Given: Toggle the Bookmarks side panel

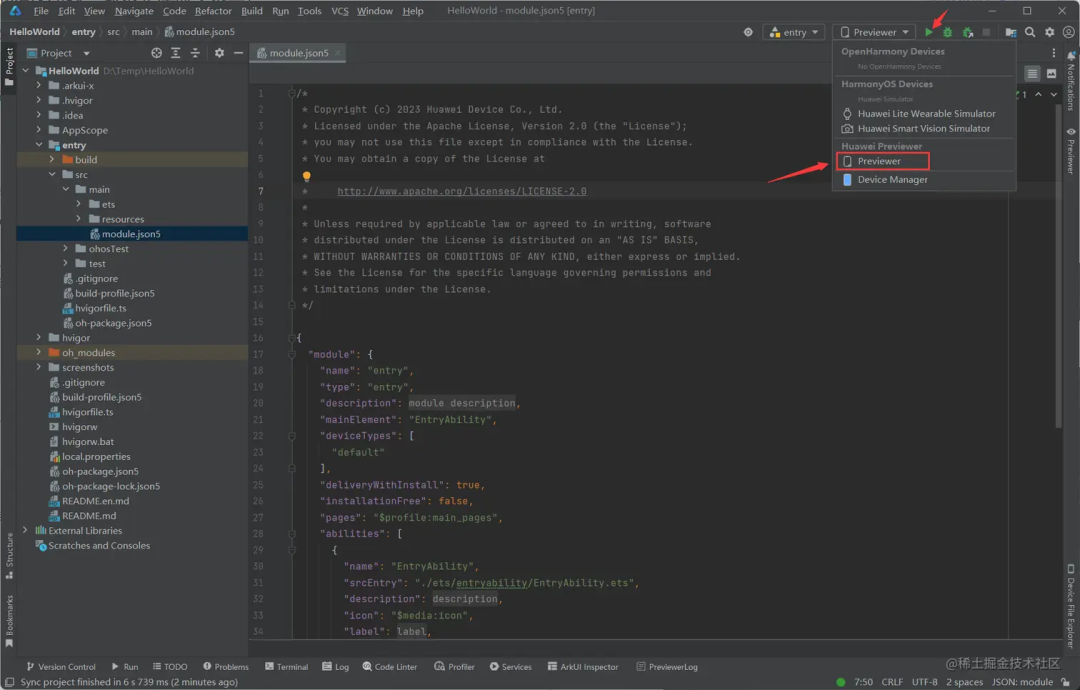Looking at the screenshot, I should pyautogui.click(x=10, y=620).
